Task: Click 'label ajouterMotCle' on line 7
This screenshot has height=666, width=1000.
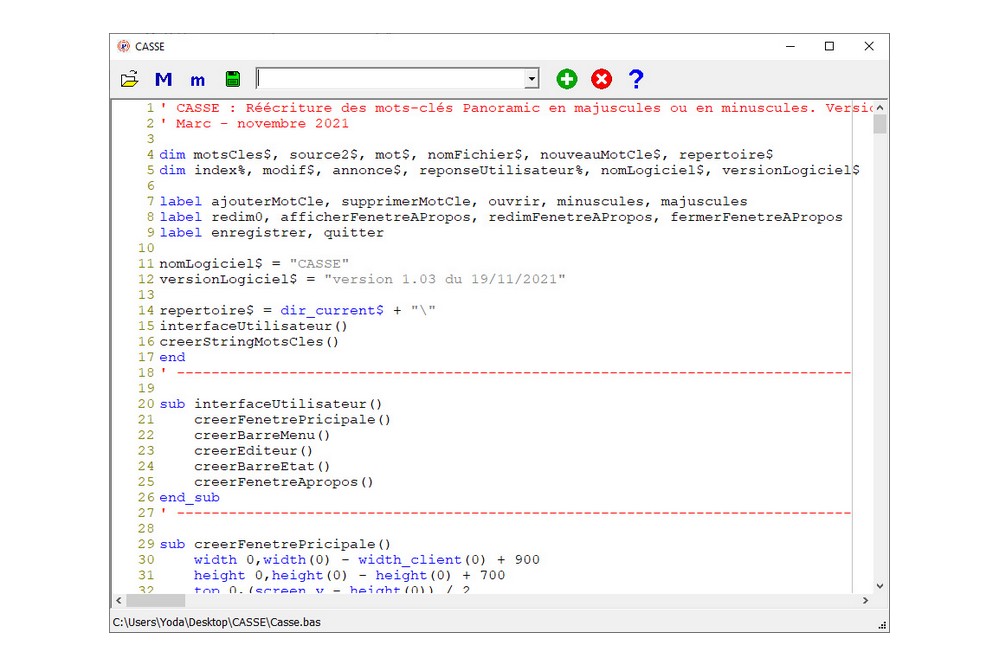Action: tap(242, 201)
